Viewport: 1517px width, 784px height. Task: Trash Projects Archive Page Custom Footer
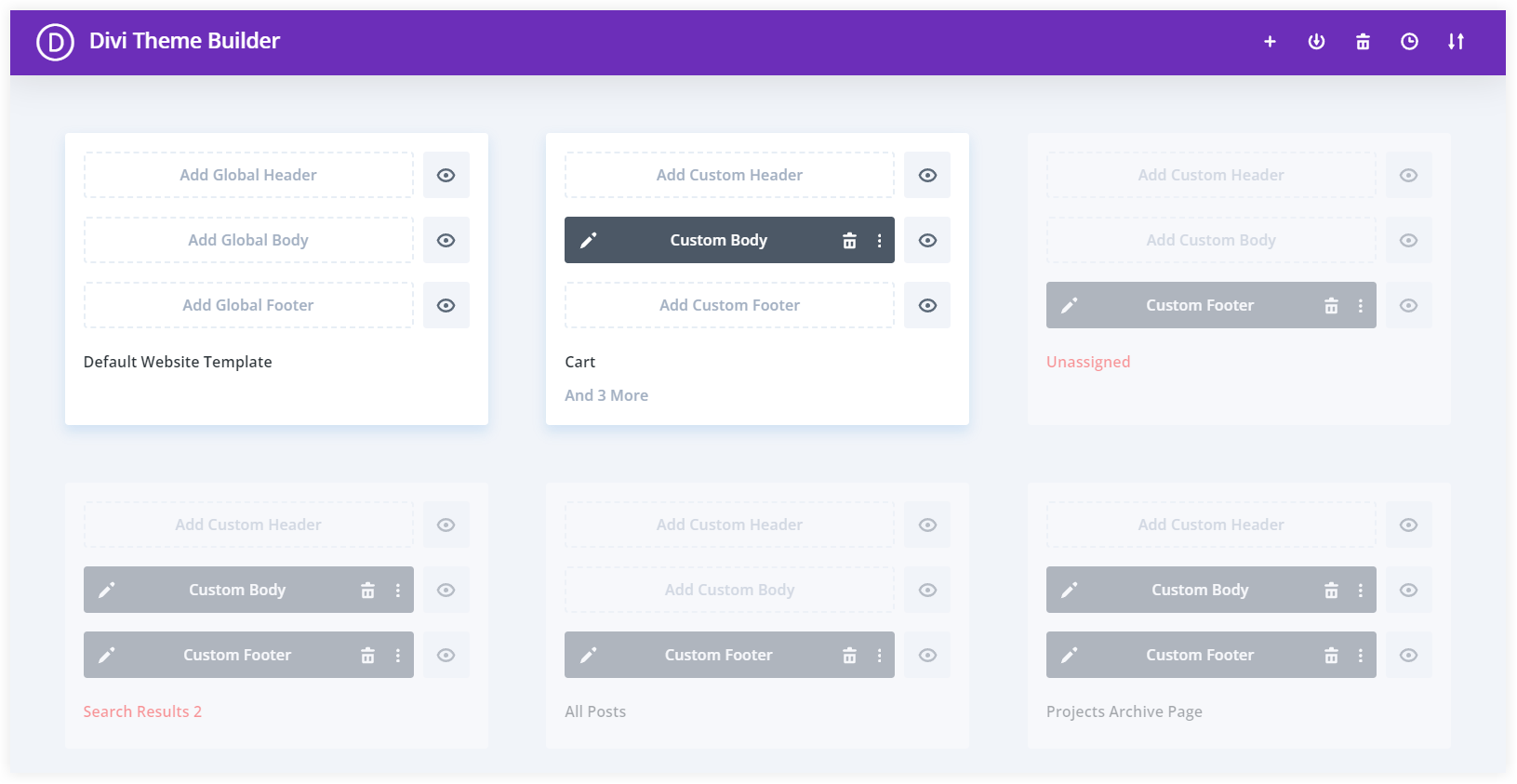(x=1331, y=656)
